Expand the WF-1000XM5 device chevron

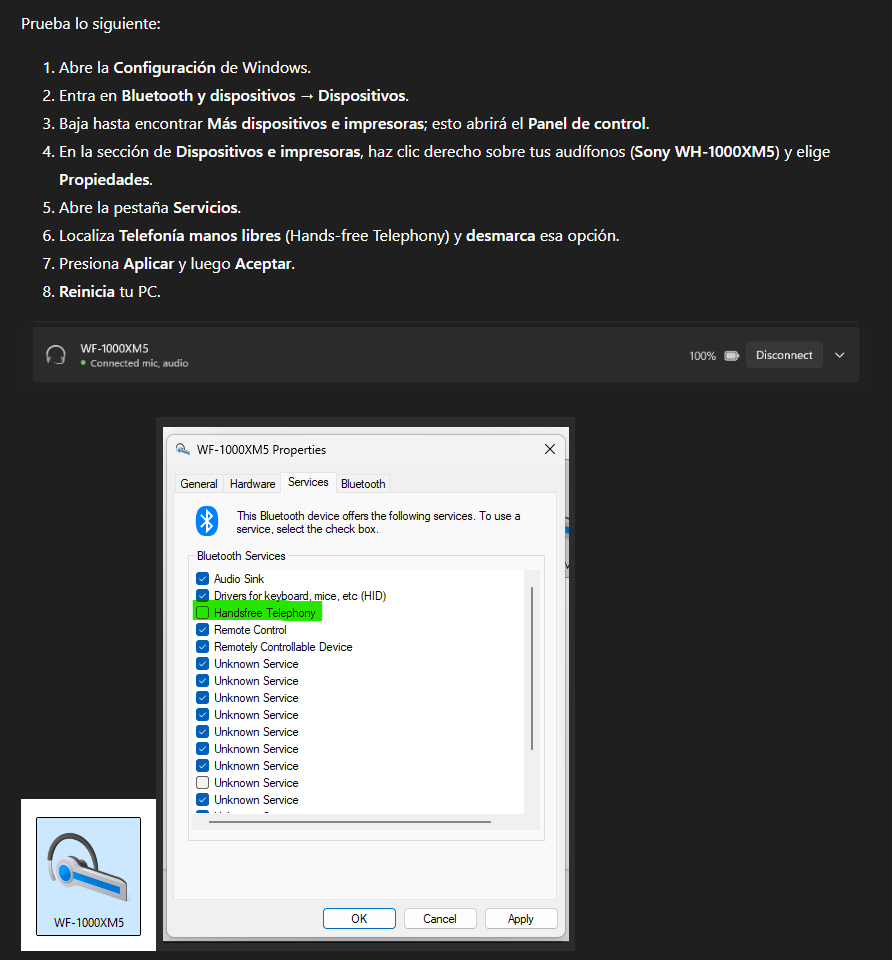tap(839, 355)
